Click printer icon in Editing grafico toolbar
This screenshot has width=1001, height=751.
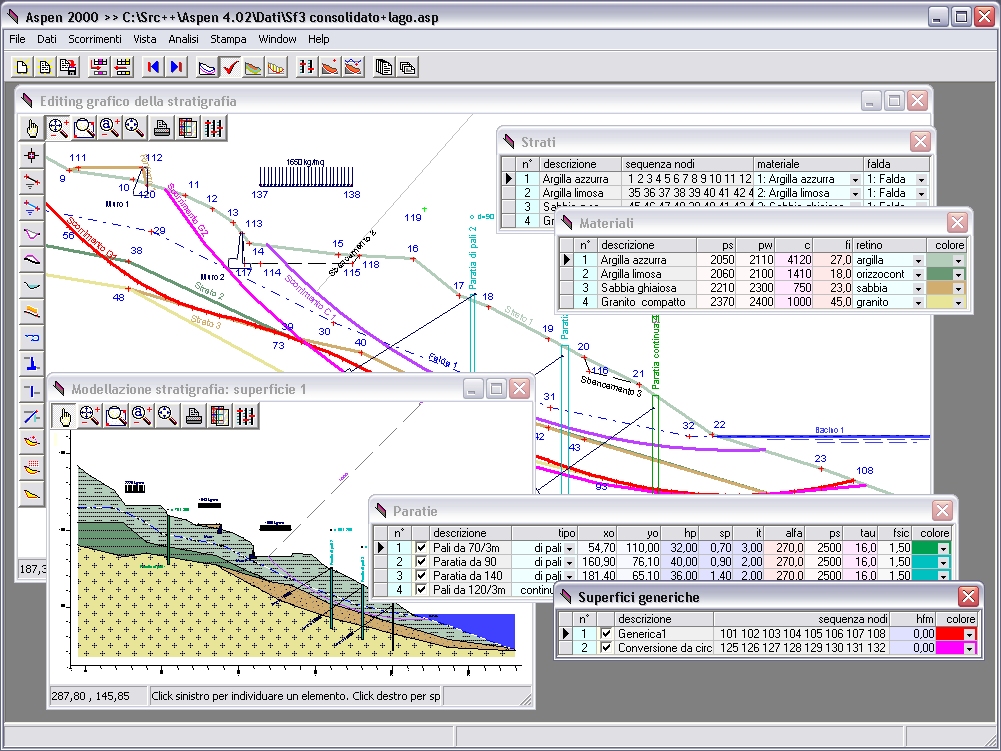point(161,127)
